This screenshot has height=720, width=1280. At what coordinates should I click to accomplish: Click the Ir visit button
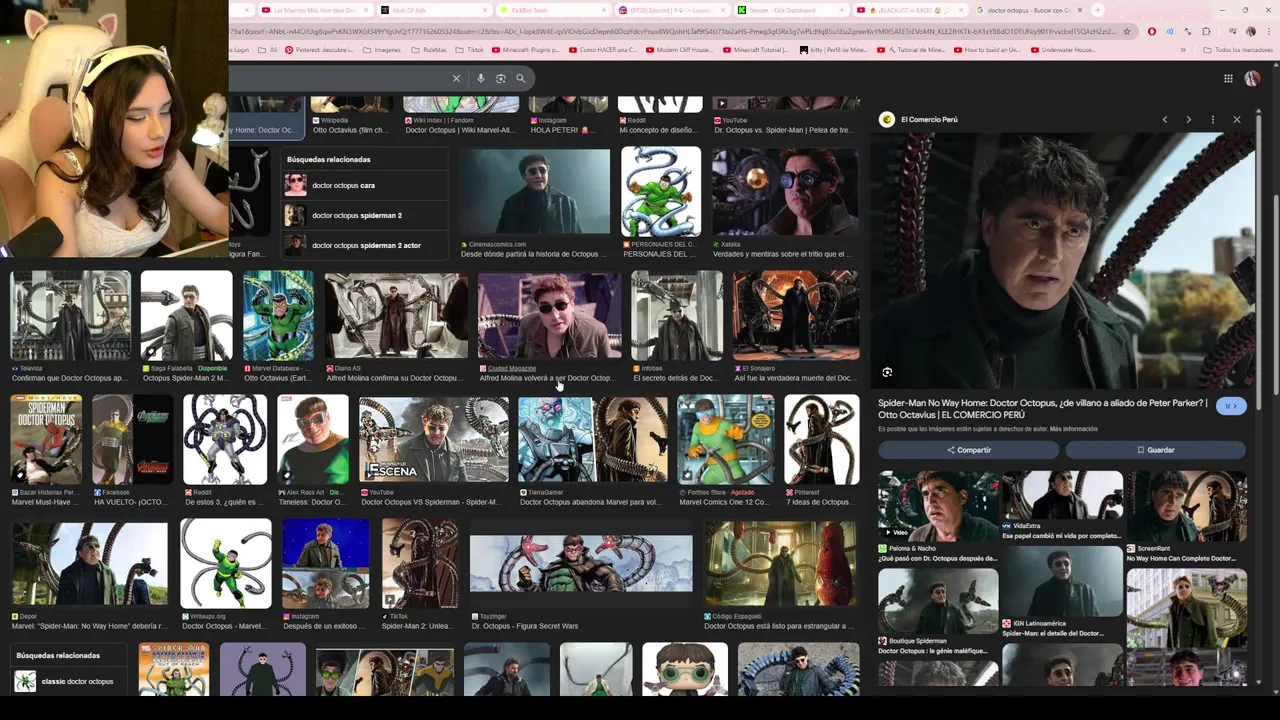pyautogui.click(x=1232, y=405)
